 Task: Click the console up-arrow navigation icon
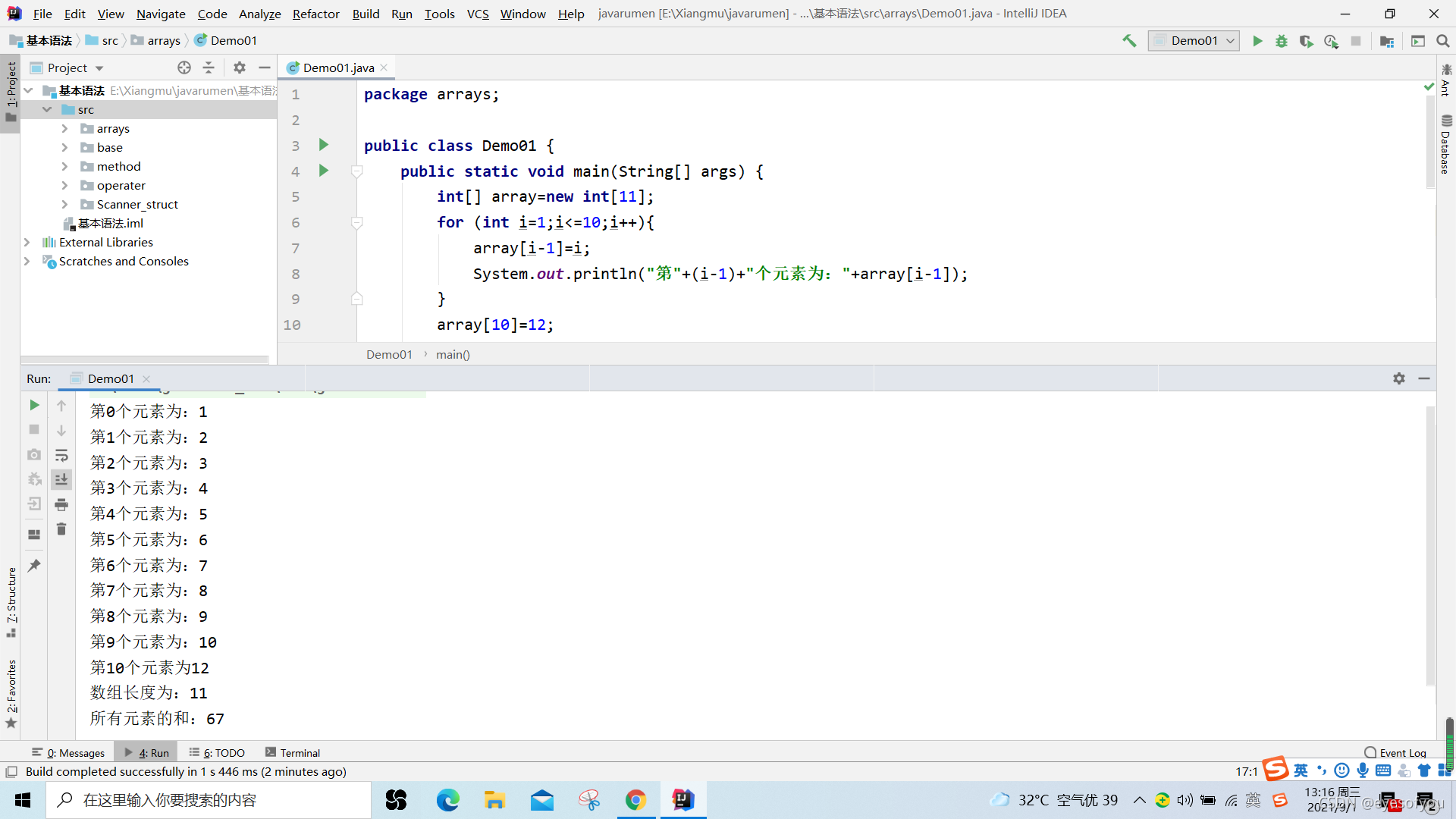coord(61,406)
